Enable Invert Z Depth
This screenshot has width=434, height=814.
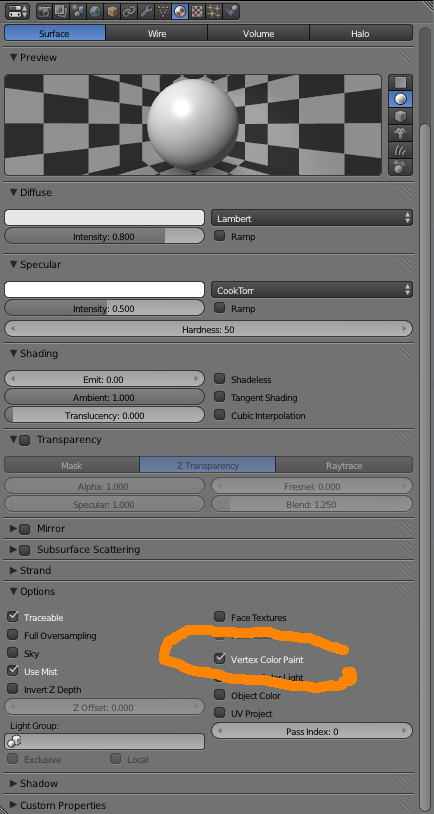12,689
